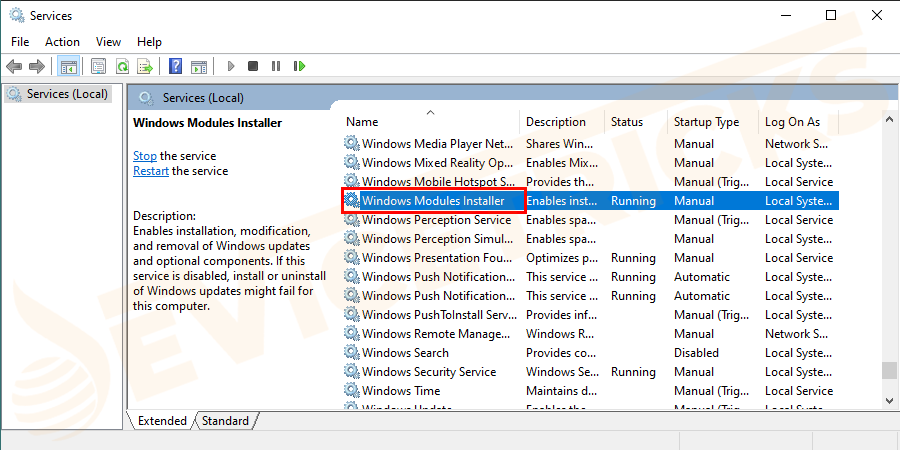This screenshot has width=900, height=450.
Task: Toggle Show/Hide Action Pane icon
Action: pos(199,67)
